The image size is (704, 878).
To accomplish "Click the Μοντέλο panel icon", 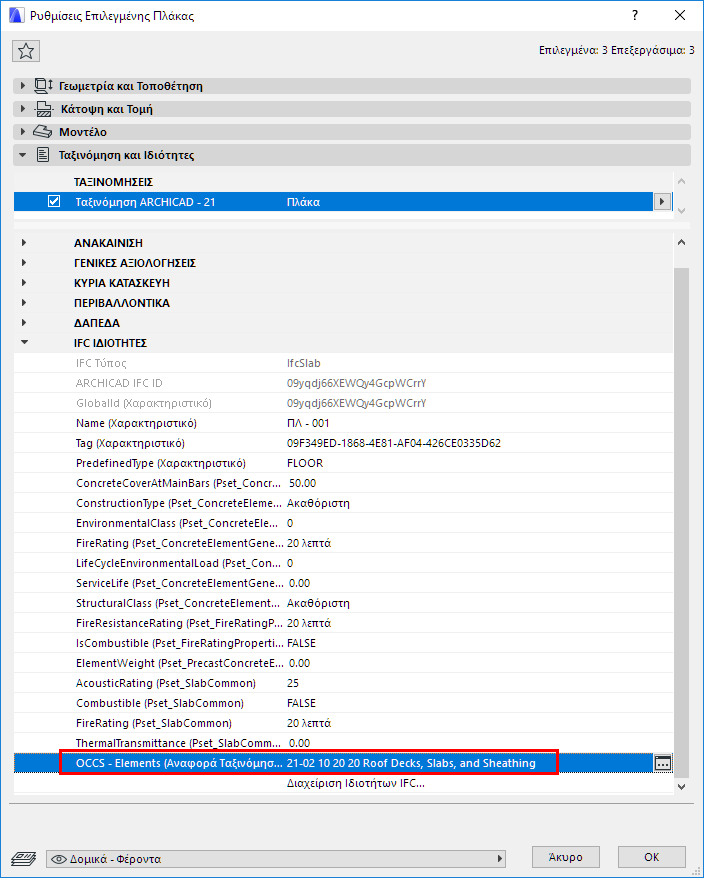I will (x=43, y=132).
